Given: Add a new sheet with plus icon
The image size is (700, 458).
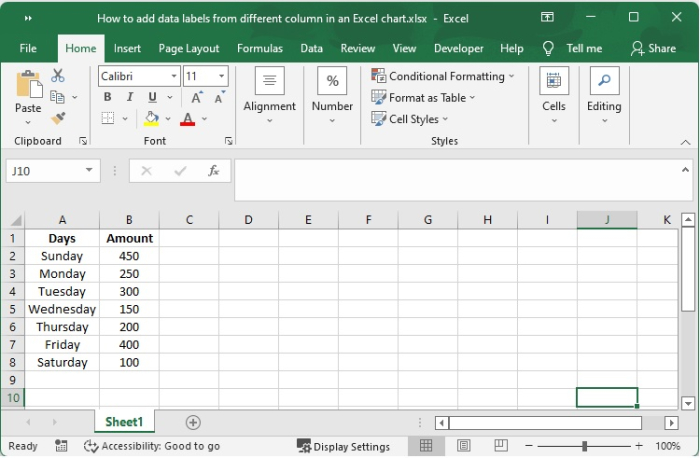Looking at the screenshot, I should coord(193,423).
